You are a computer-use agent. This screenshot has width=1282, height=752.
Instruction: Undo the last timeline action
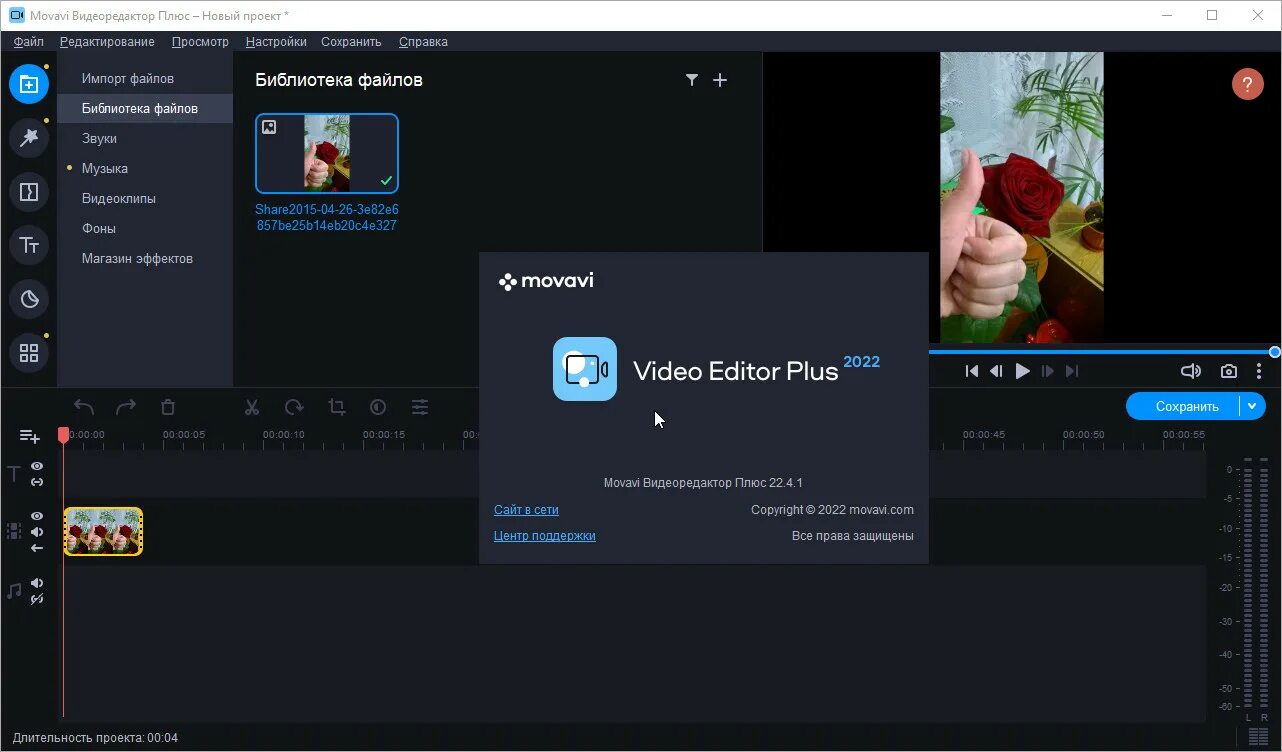point(84,407)
